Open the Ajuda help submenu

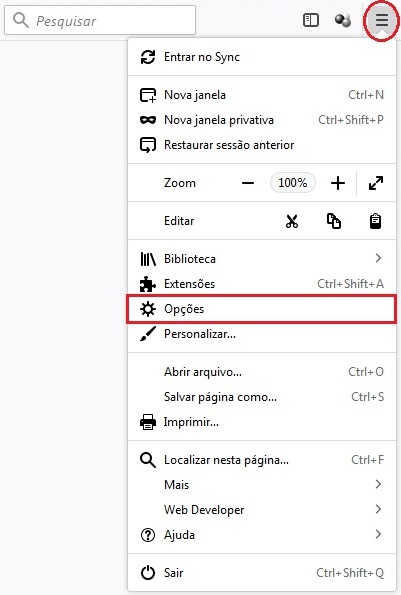[262, 535]
